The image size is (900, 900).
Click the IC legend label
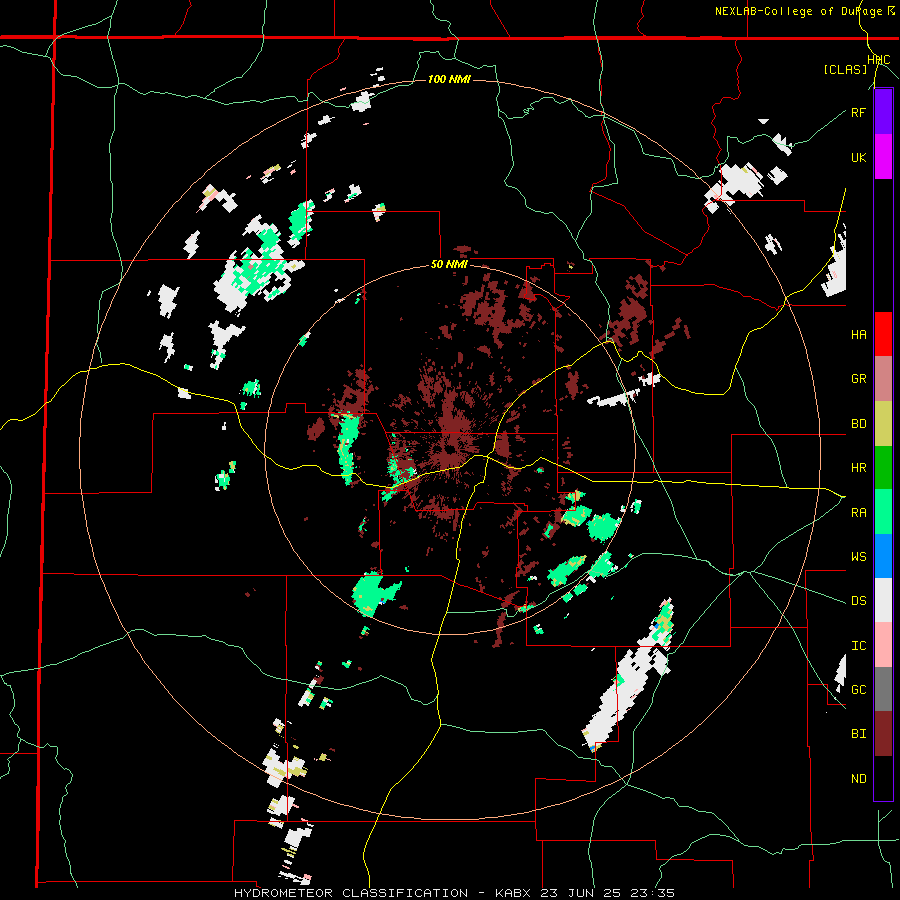point(859,645)
